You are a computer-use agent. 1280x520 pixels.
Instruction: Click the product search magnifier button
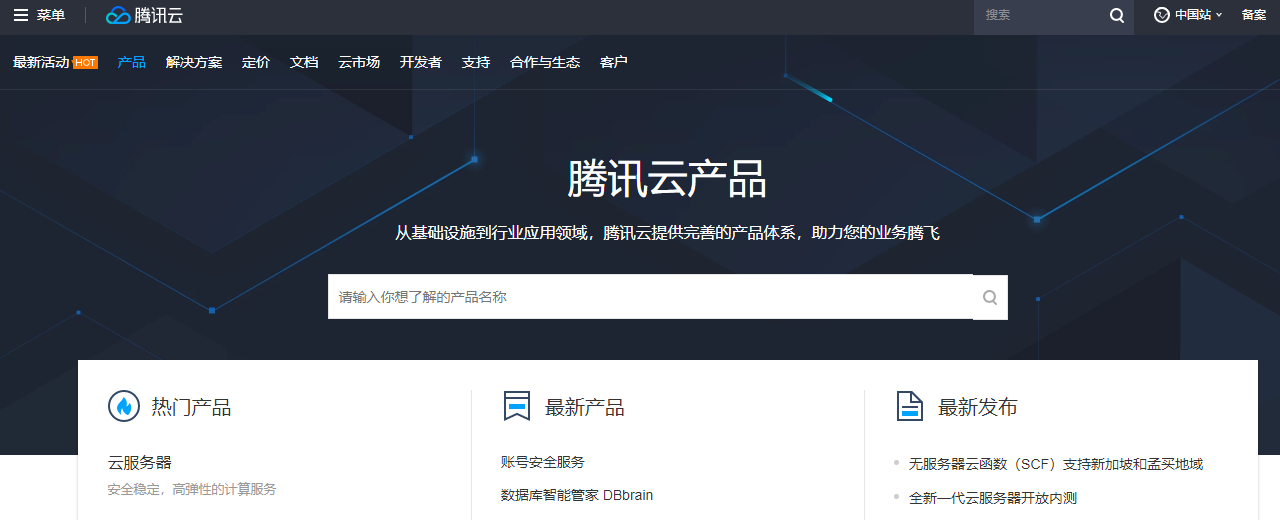coord(990,297)
